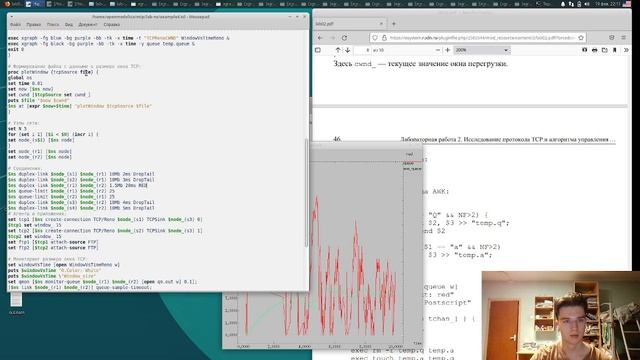Open the 200% zoom dropdown in PDF viewer

[482, 50]
